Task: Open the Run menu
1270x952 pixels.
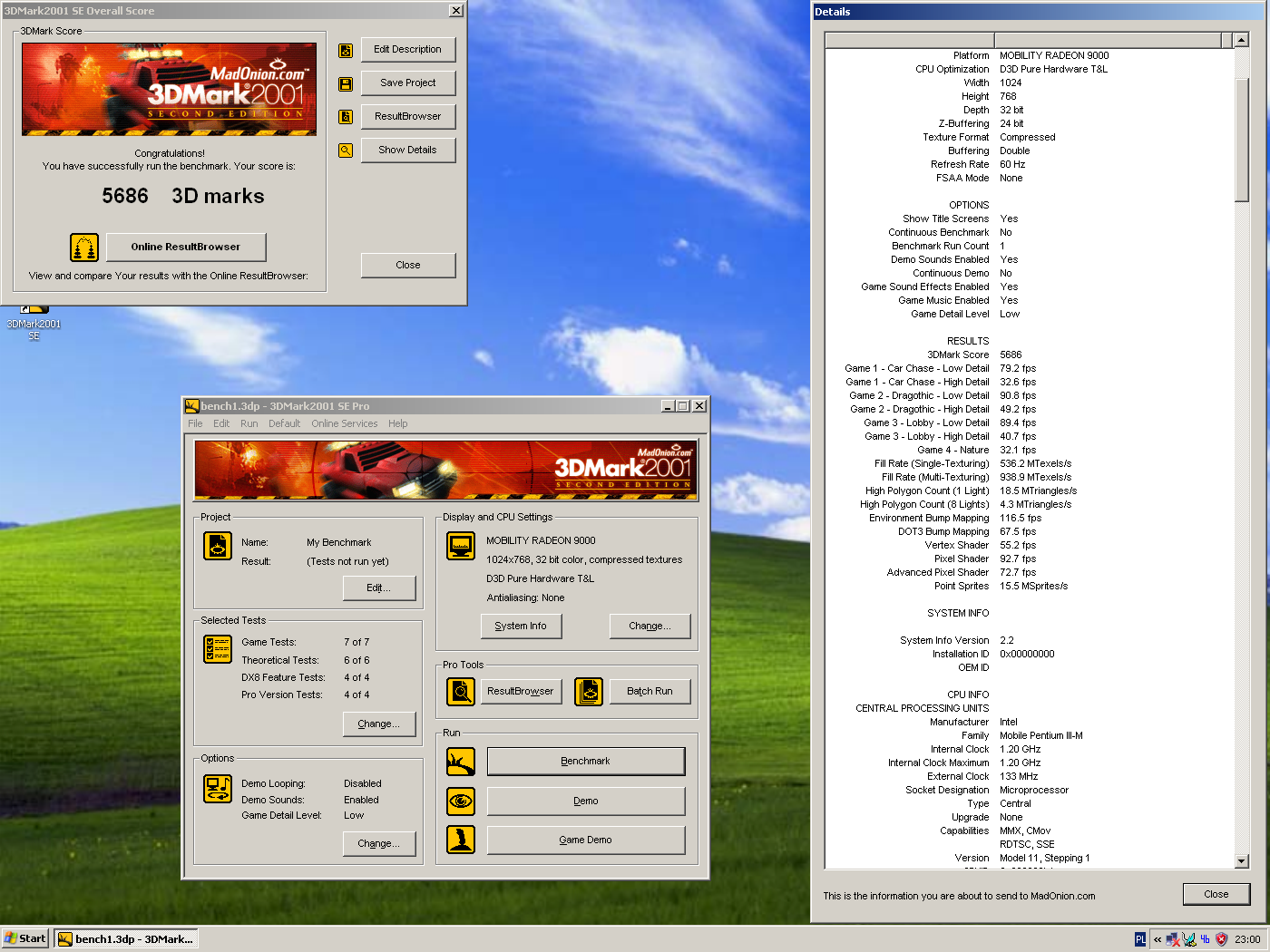Action: tap(249, 423)
